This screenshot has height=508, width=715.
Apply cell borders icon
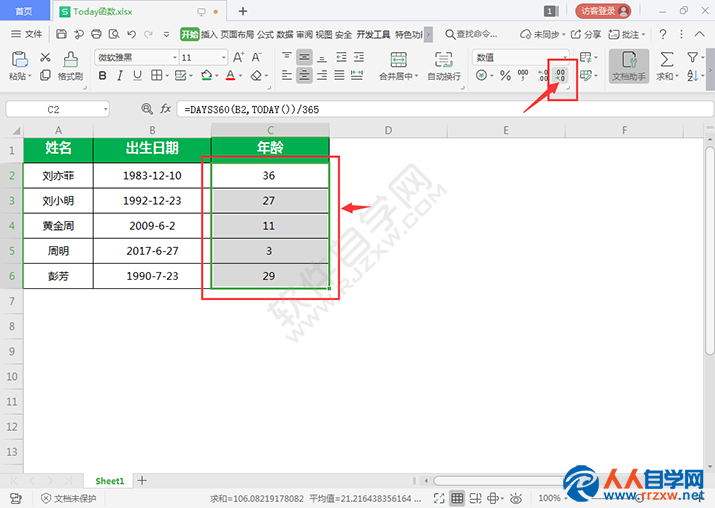click(156, 75)
